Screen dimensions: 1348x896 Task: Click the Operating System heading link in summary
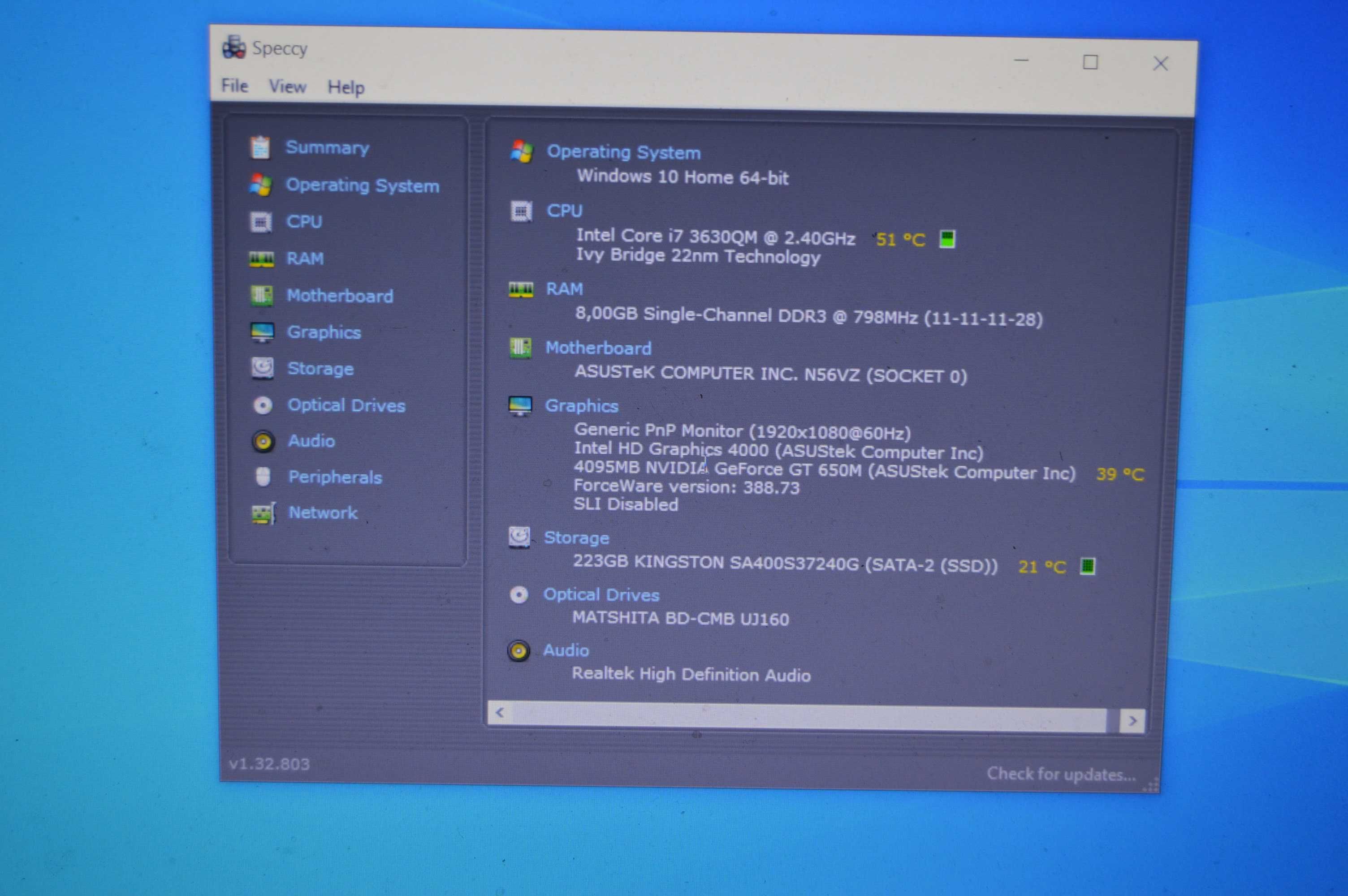coord(623,153)
